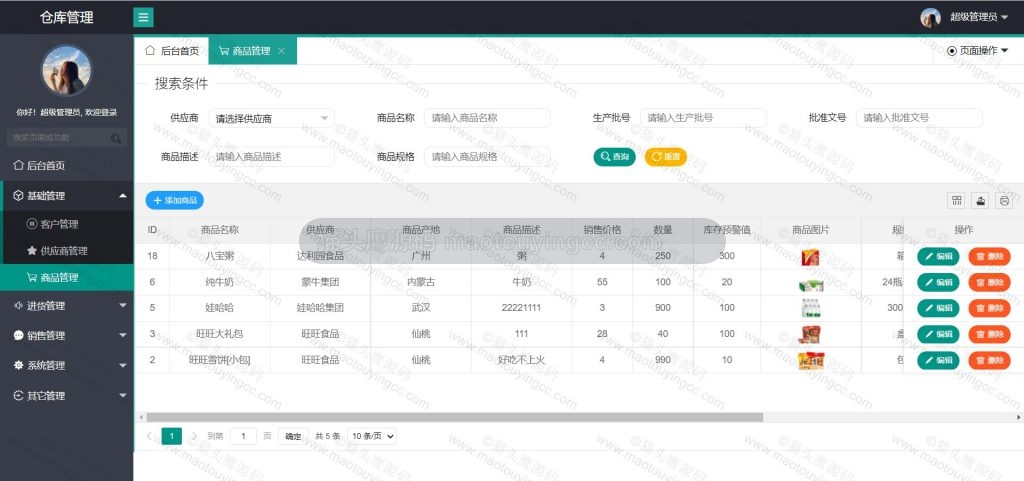Edit the 纯牛奶 row

938,283
